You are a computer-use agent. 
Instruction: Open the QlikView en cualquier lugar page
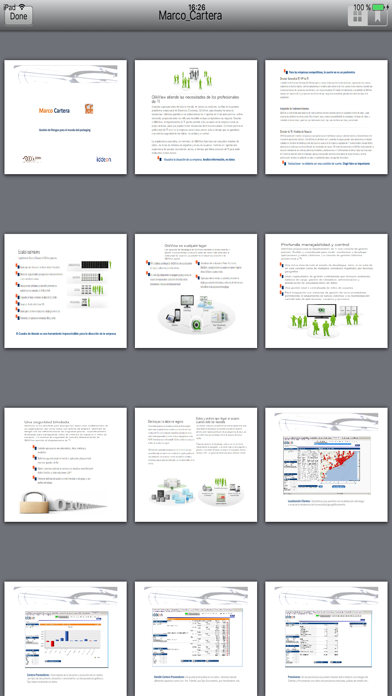(x=196, y=291)
